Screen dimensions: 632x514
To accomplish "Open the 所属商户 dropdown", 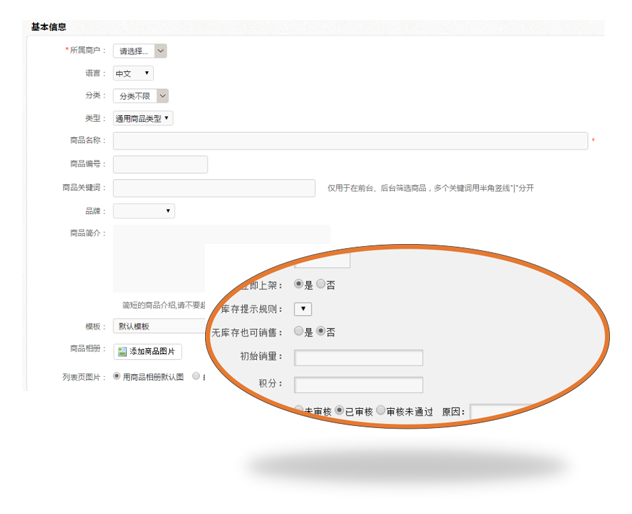I will point(140,51).
